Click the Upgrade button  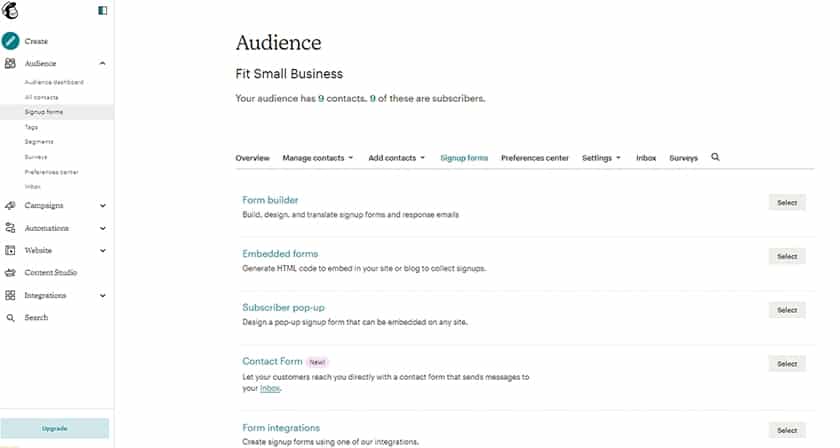click(x=55, y=429)
